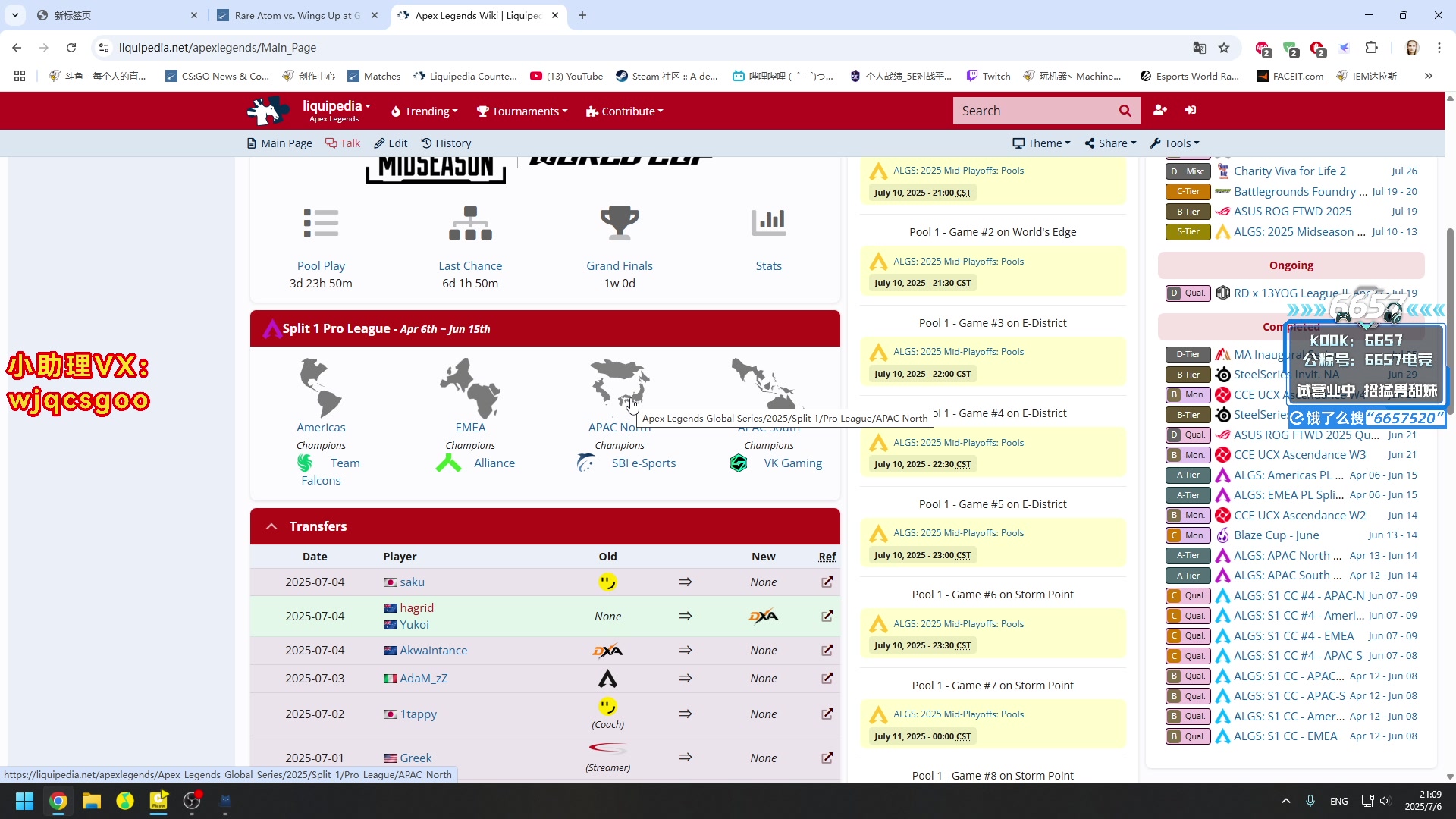
Task: Click the search magnifier icon
Action: [x=1125, y=111]
